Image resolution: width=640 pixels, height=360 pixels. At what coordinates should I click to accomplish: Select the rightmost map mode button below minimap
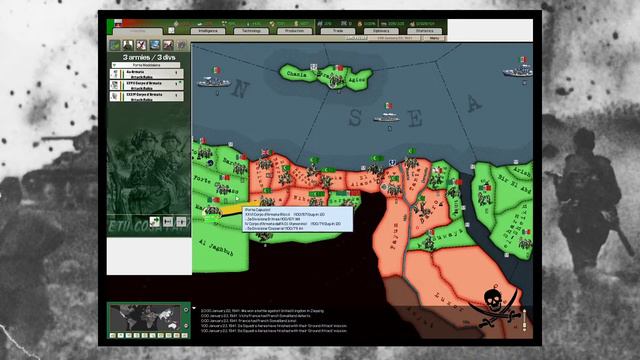184,336
